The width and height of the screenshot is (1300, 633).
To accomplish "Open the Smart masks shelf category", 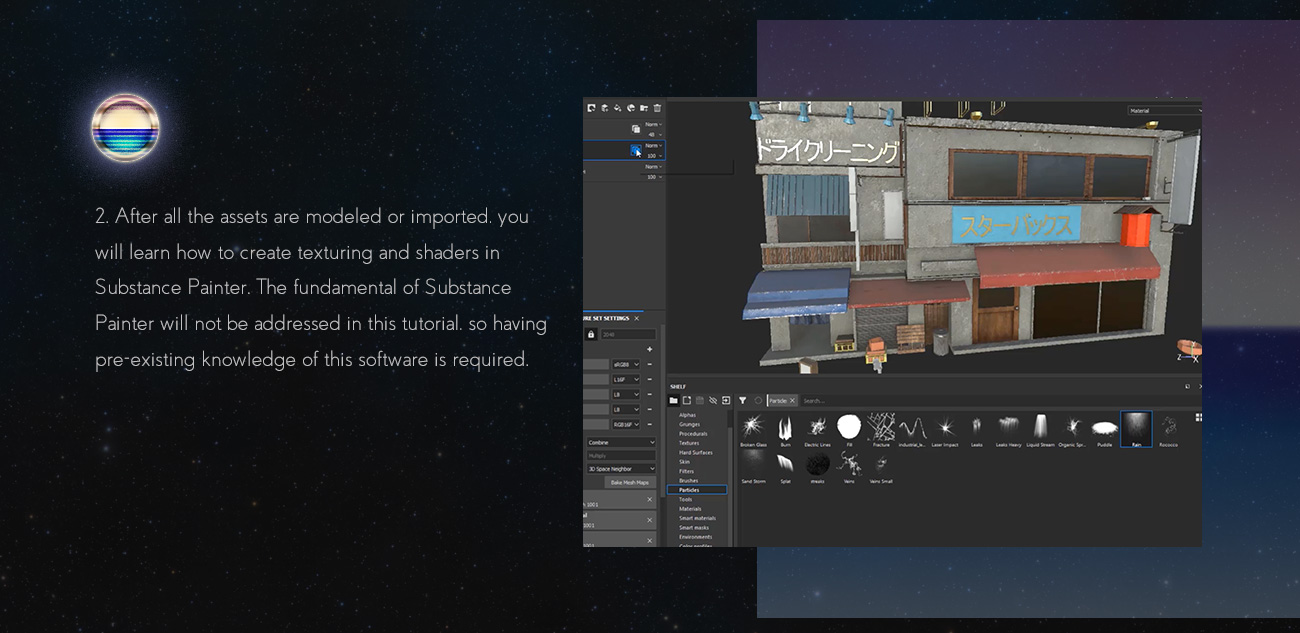I will click(694, 528).
